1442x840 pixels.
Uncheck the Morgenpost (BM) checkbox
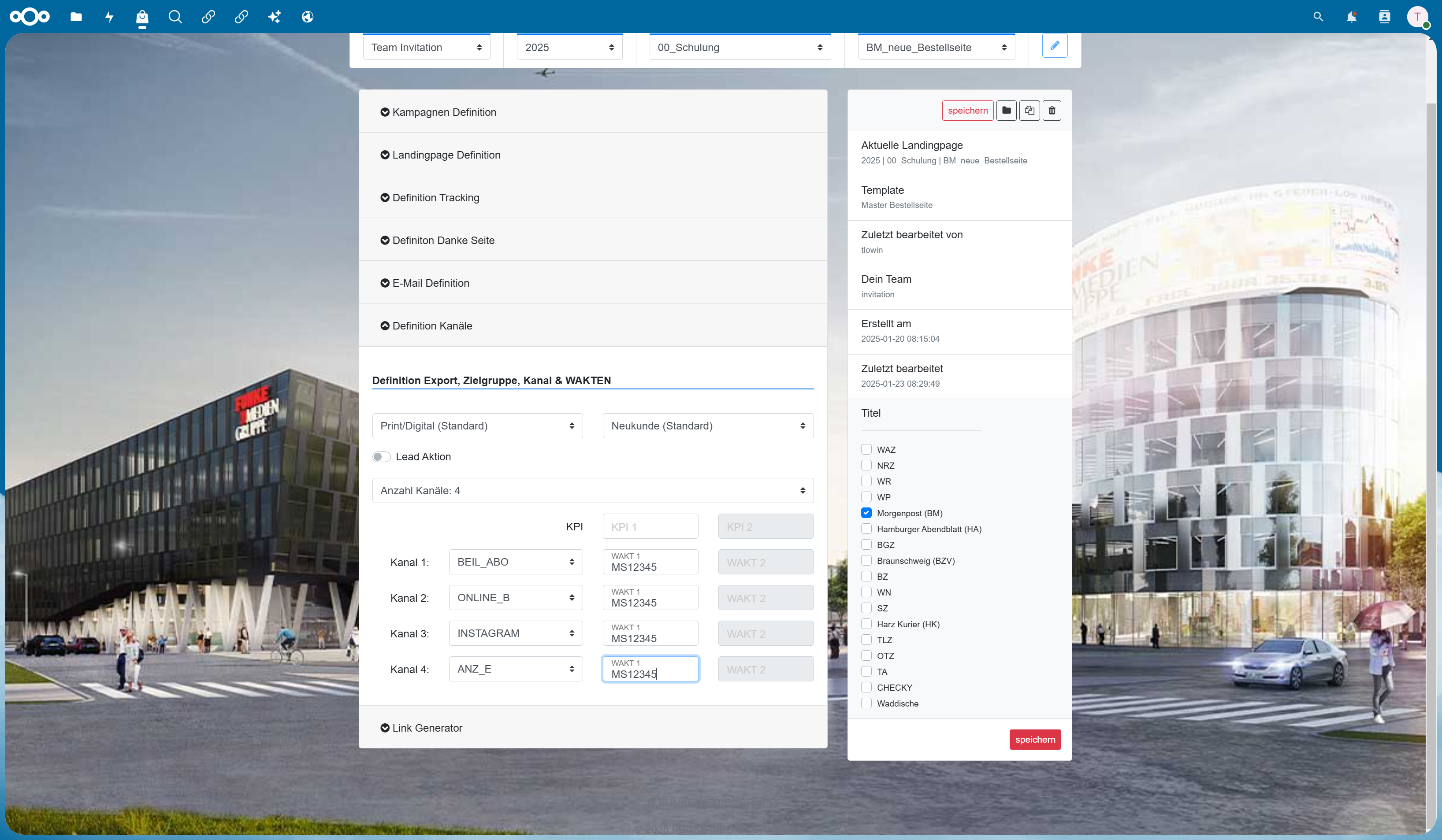[866, 513]
